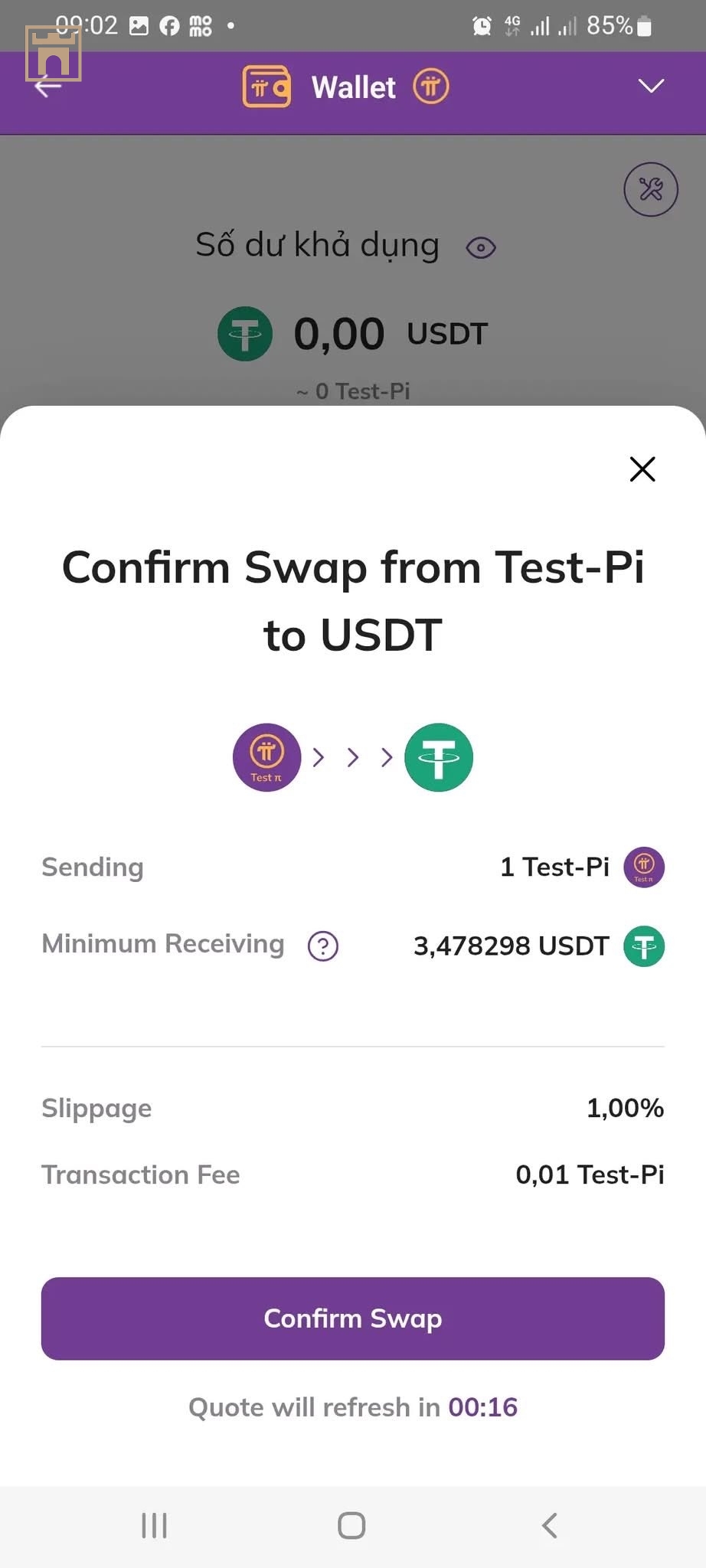
Task: Tap the small Test-Pi icon in Sending row
Action: click(x=644, y=867)
